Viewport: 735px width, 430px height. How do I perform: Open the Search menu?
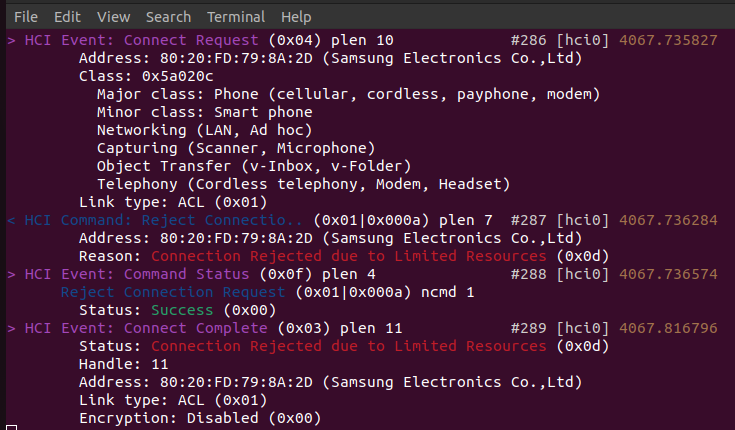[x=168, y=17]
